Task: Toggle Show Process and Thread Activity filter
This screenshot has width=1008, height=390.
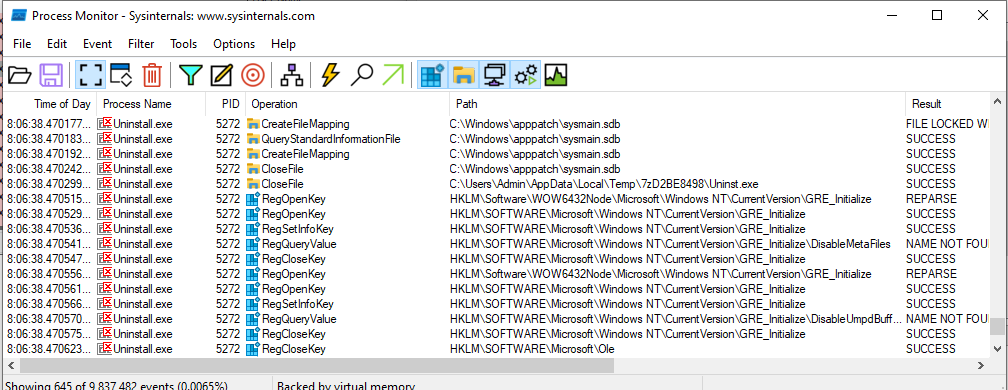Action: tap(526, 76)
